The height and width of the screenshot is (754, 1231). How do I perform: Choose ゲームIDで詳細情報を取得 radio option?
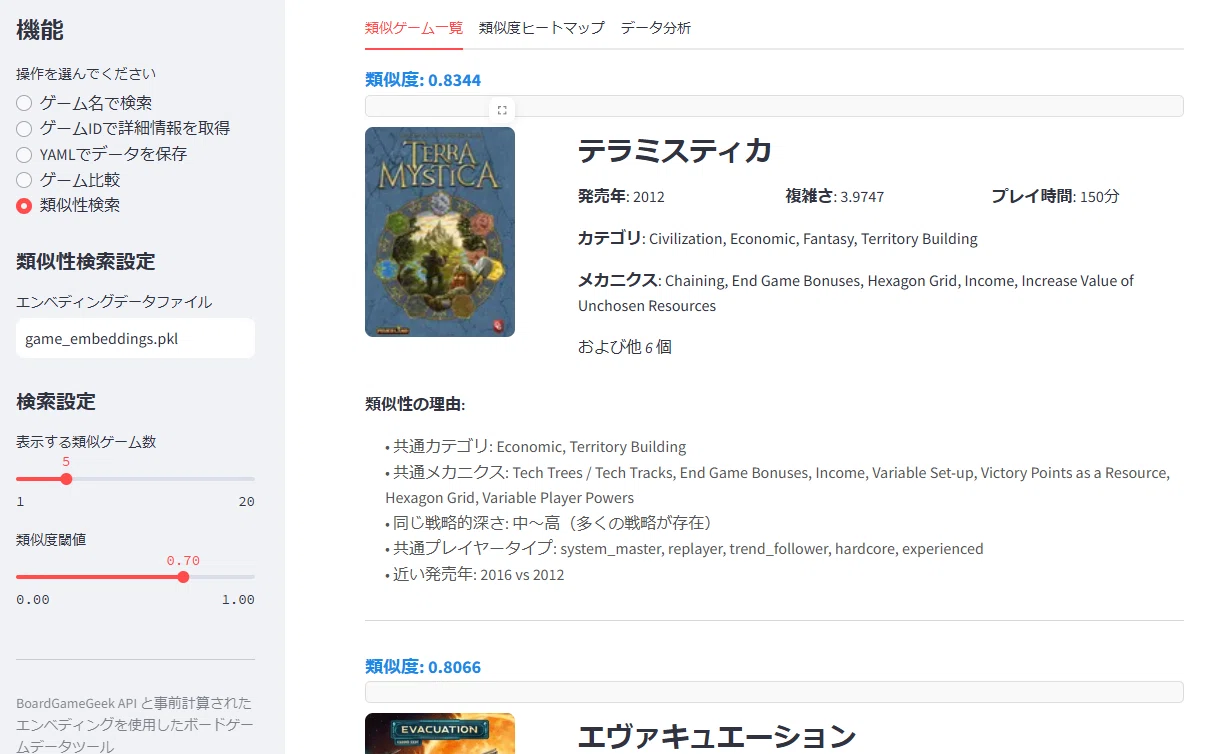[123, 128]
